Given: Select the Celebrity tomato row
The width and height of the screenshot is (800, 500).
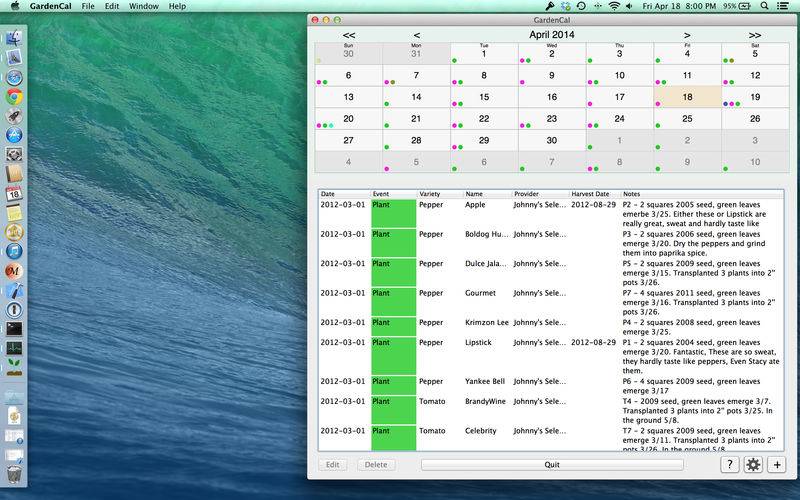Looking at the screenshot, I should tap(551, 438).
